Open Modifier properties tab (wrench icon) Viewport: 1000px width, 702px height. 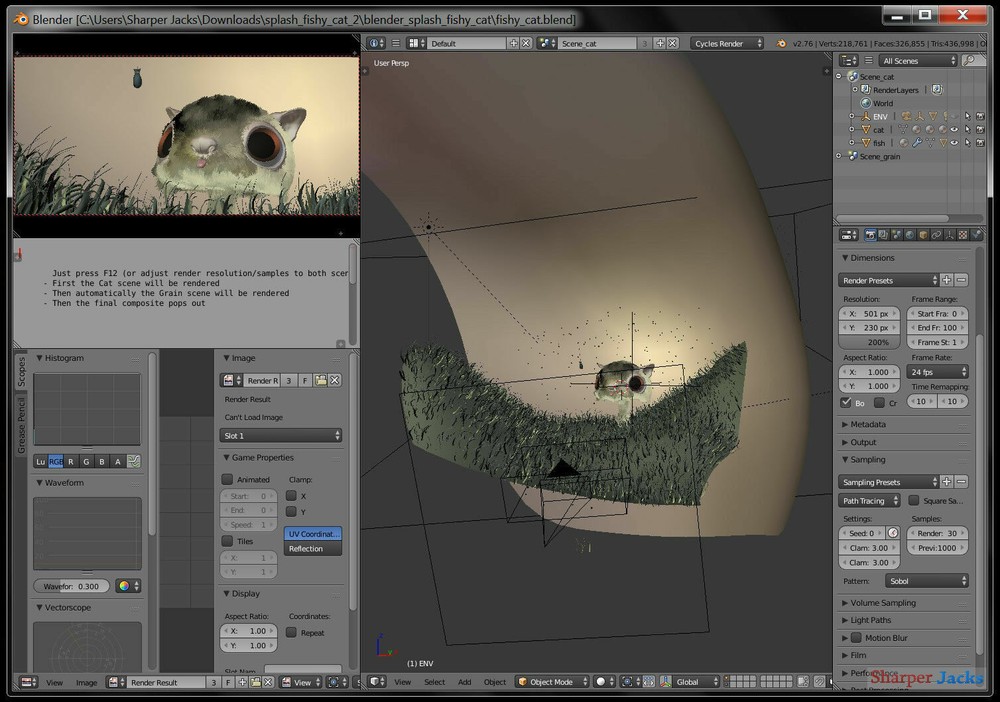point(951,234)
